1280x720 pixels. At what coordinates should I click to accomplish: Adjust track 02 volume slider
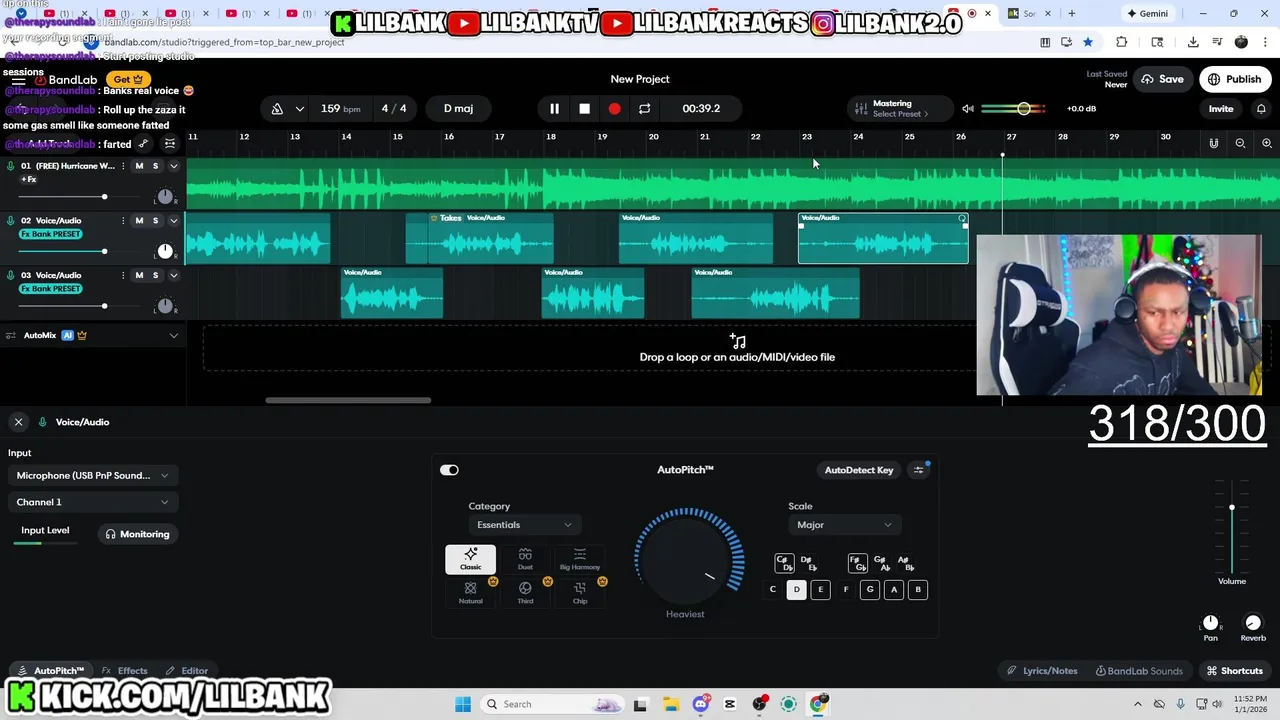point(104,251)
